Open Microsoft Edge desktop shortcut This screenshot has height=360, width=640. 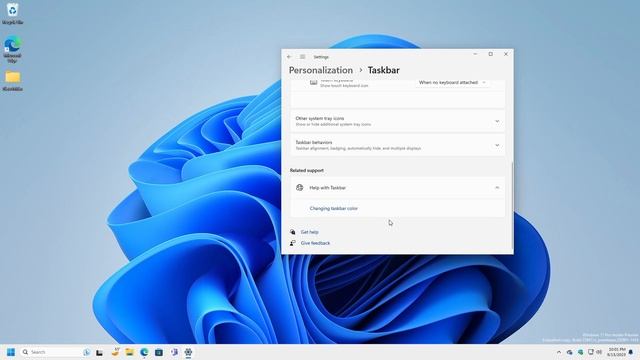point(13,49)
